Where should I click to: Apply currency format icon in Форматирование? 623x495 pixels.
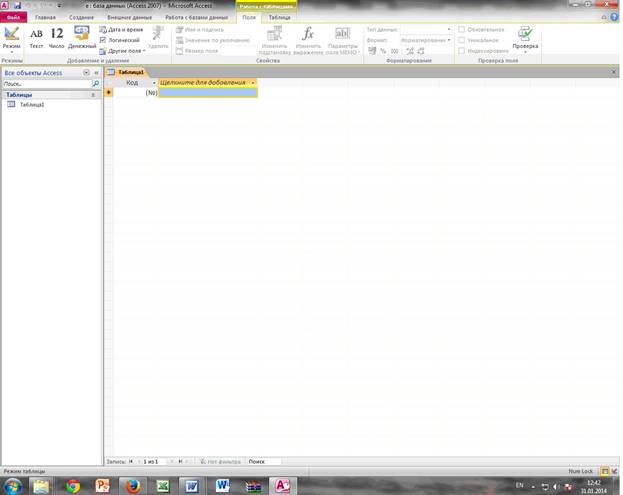coord(372,51)
